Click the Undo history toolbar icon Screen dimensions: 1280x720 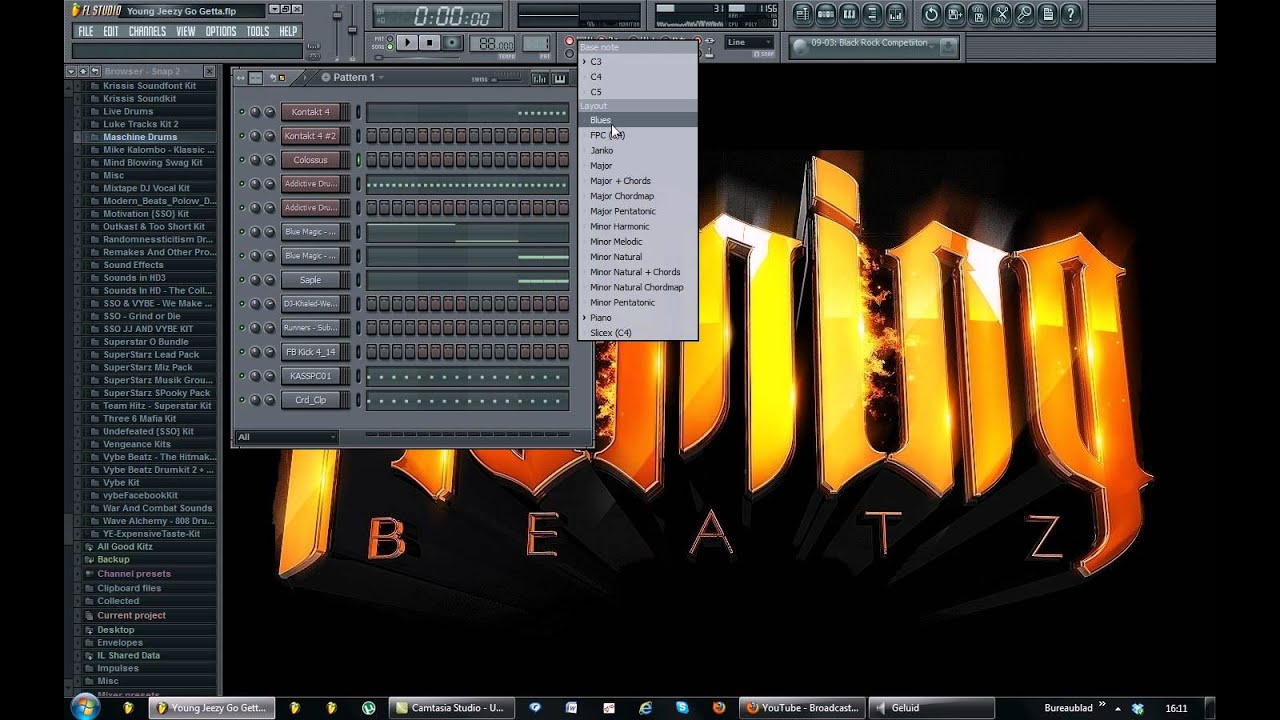[931, 14]
